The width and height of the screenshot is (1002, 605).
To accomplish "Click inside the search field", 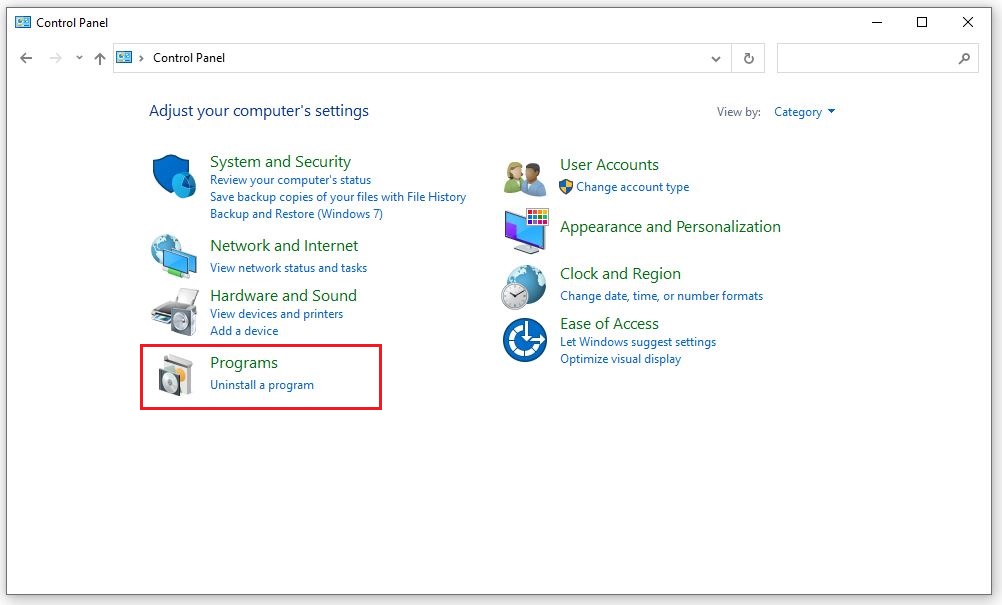I will [878, 58].
